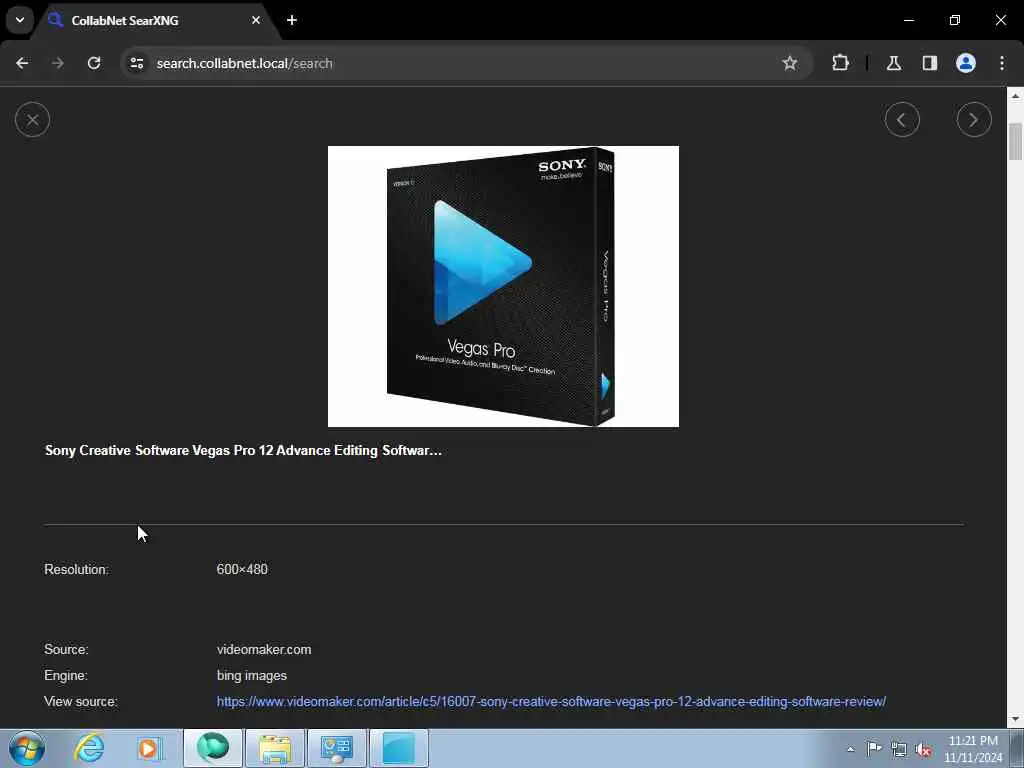Click the Show desktop strip
Screen dimensions: 1024x768
click(x=1017, y=748)
